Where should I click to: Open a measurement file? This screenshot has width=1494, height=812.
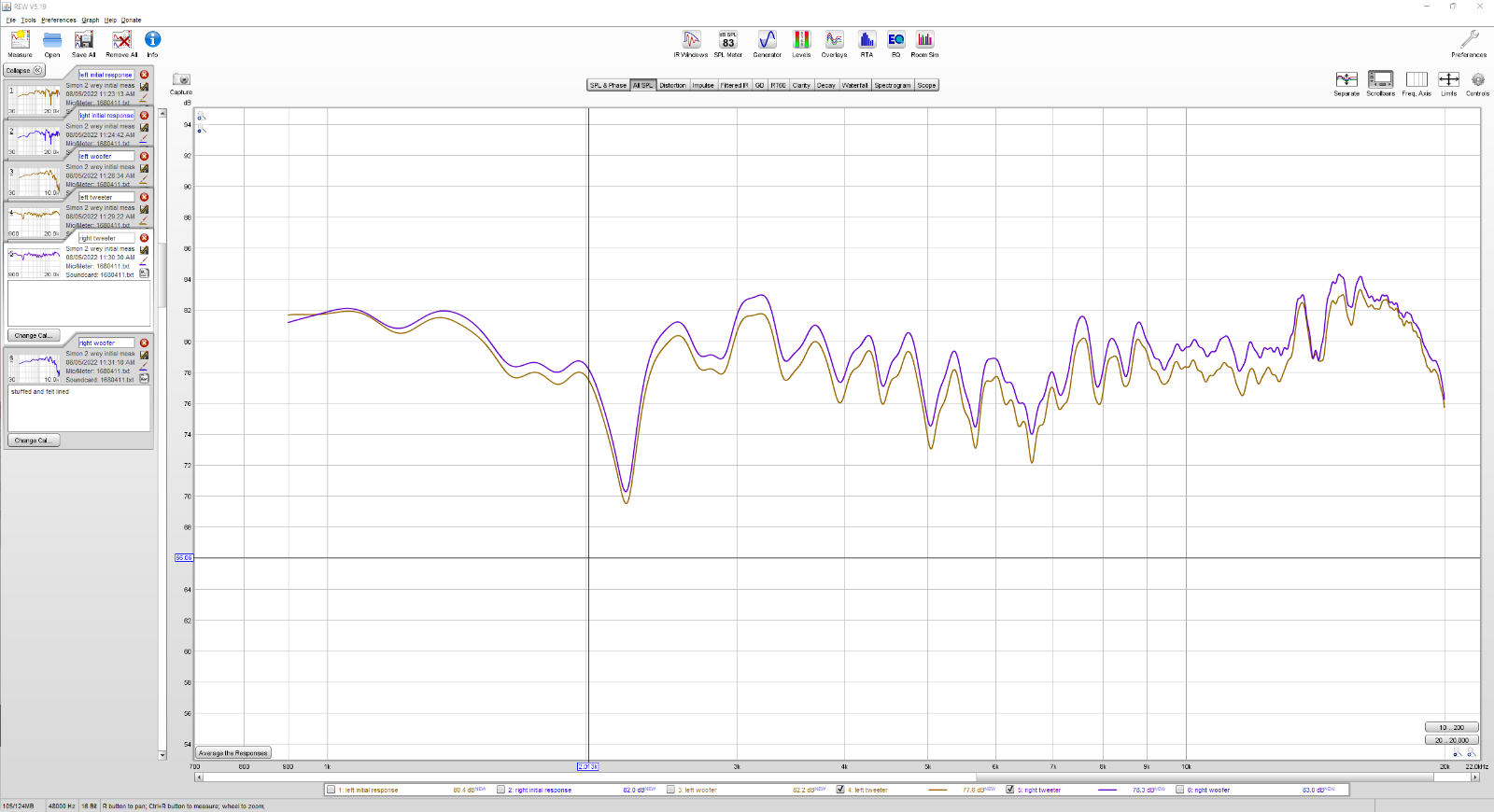point(52,43)
